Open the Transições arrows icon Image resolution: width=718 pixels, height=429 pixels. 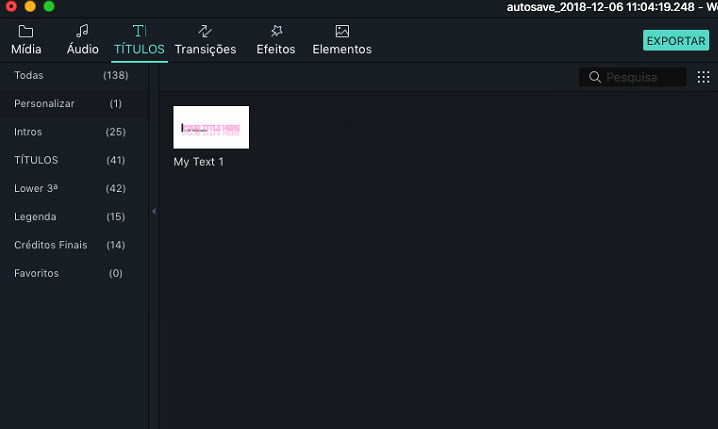(205, 31)
